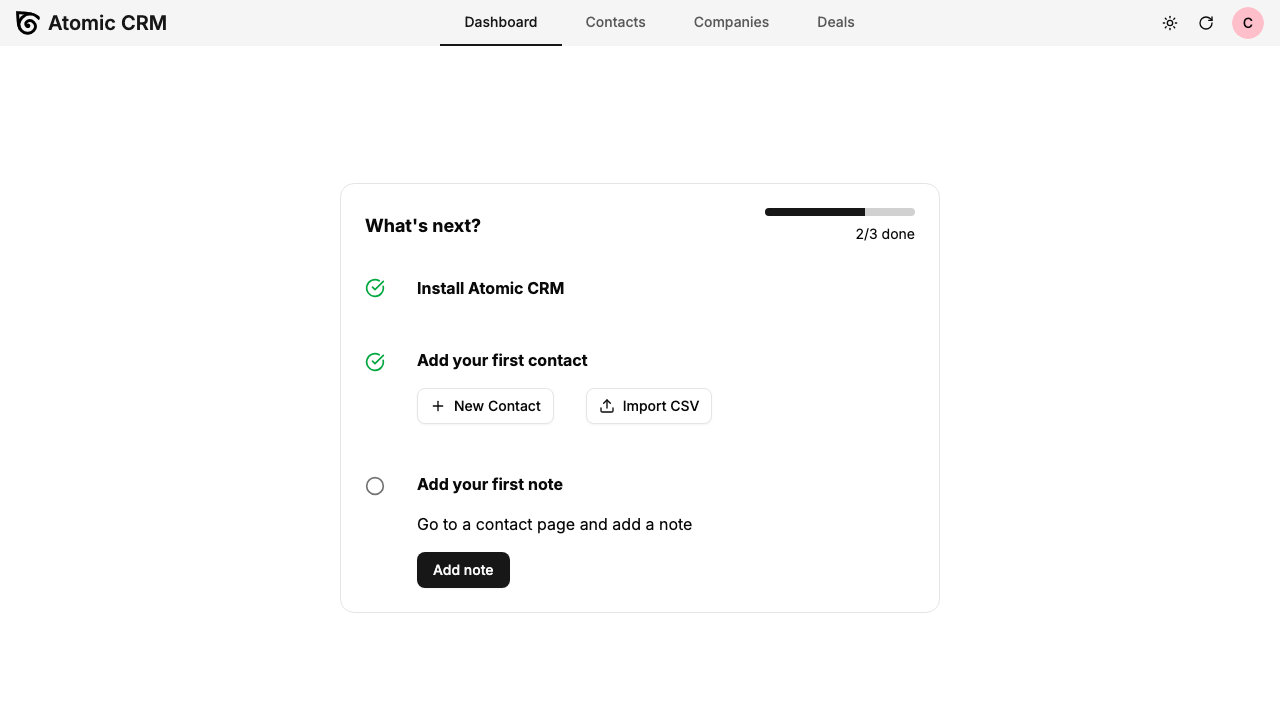
Task: Click the onboarding progress bar
Action: point(840,212)
